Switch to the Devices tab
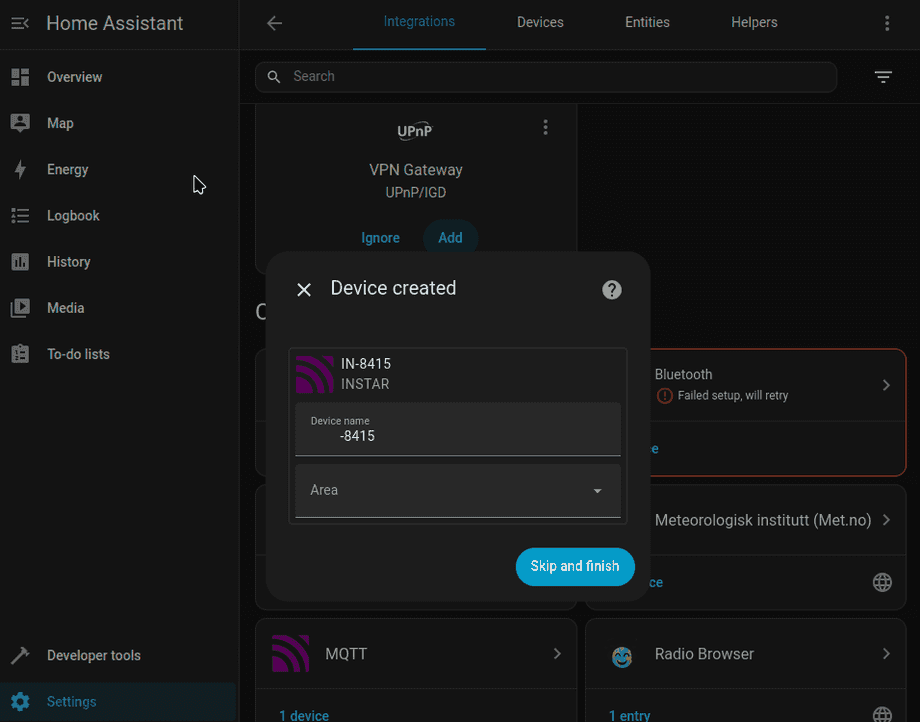Viewport: 920px width, 722px height. [540, 22]
